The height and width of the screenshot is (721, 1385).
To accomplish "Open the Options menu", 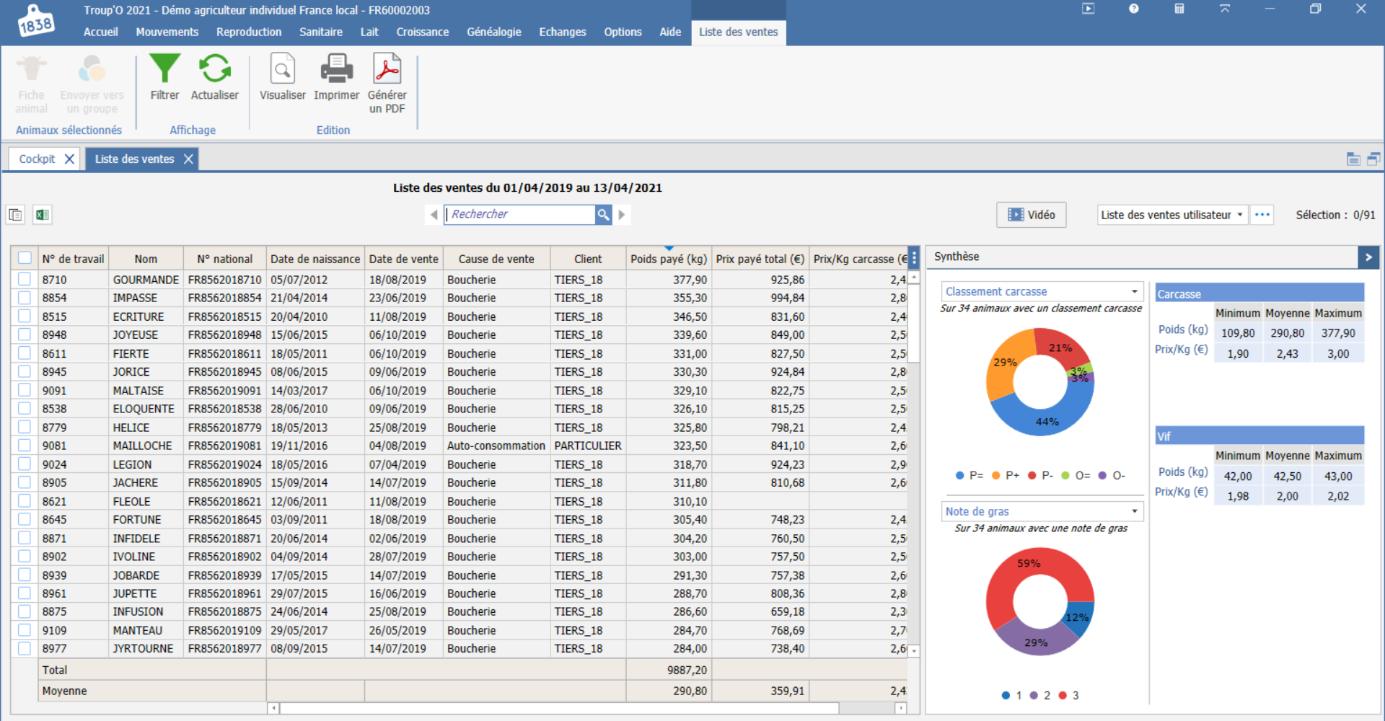I will tap(623, 32).
